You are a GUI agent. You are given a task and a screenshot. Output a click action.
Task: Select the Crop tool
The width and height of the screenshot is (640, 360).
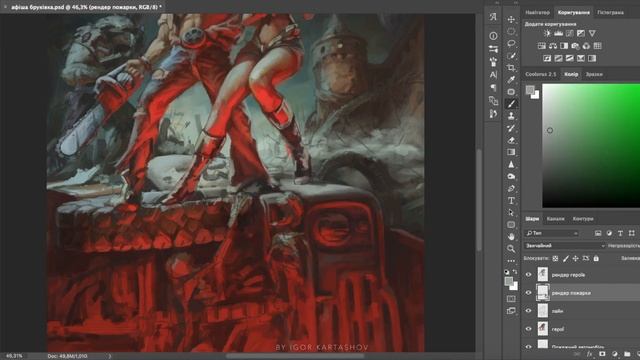pyautogui.click(x=511, y=68)
